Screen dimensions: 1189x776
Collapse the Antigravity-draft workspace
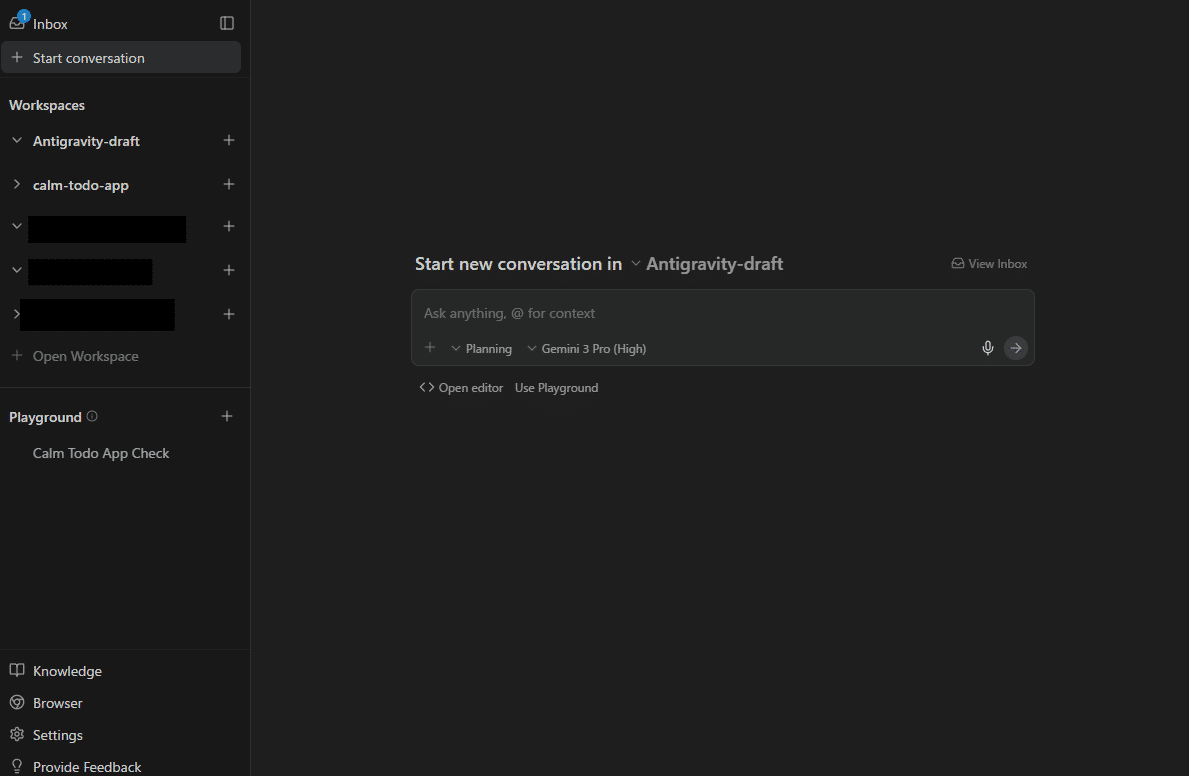coord(16,141)
